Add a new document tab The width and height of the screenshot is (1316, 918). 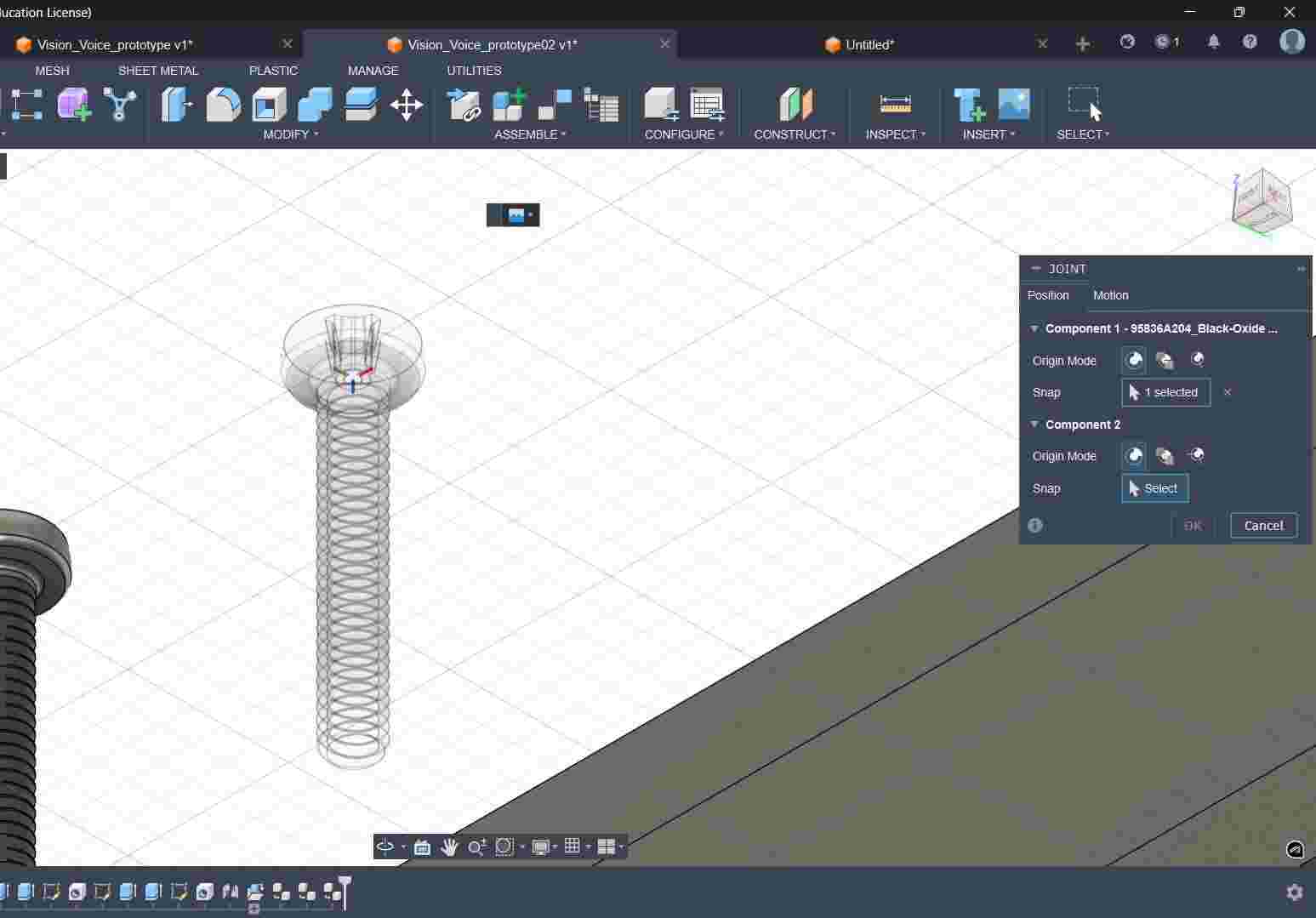pyautogui.click(x=1082, y=43)
